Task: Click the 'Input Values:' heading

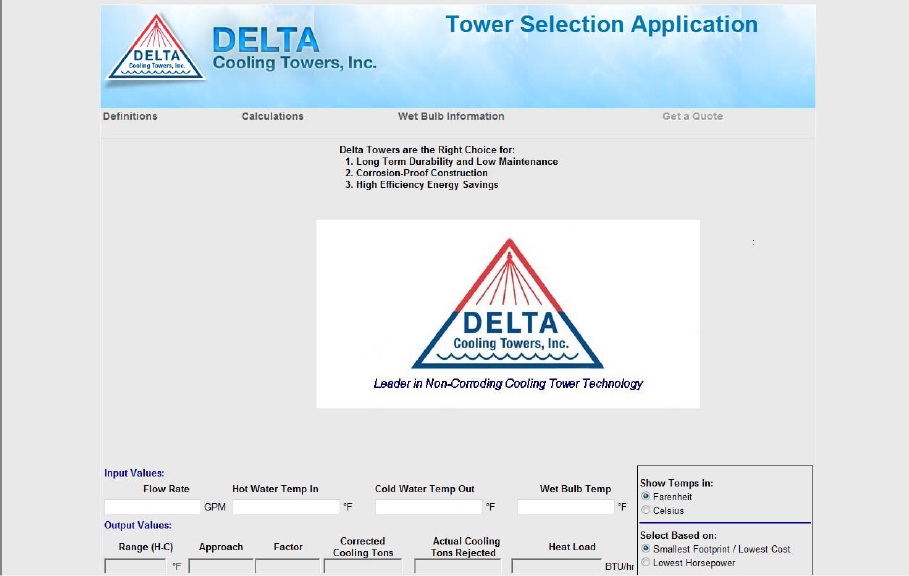Action: pos(134,473)
